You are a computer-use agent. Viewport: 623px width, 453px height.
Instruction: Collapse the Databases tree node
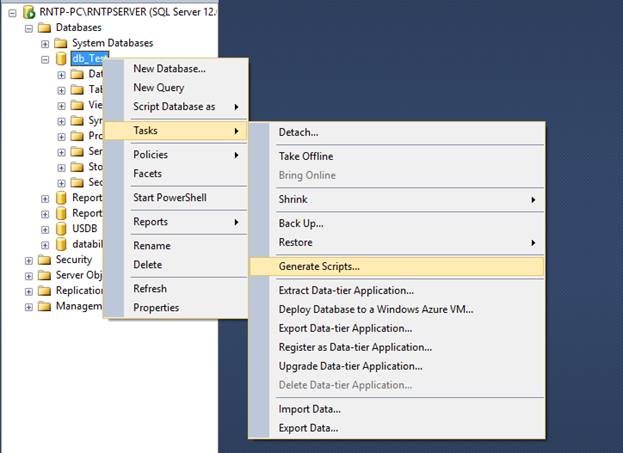29,29
